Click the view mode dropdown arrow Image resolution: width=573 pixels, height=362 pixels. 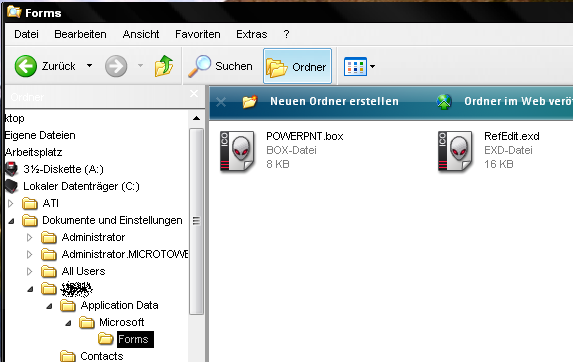(x=372, y=66)
